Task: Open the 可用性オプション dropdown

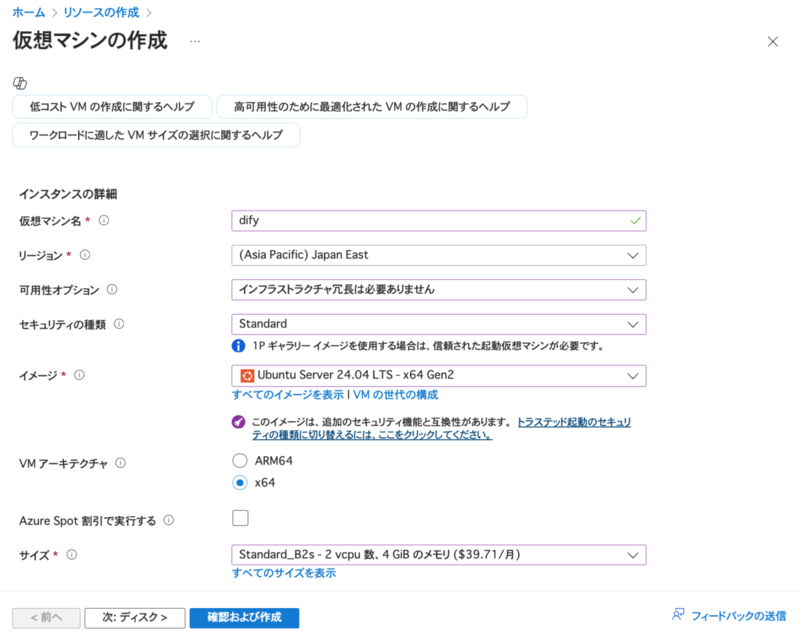Action: [x=439, y=290]
